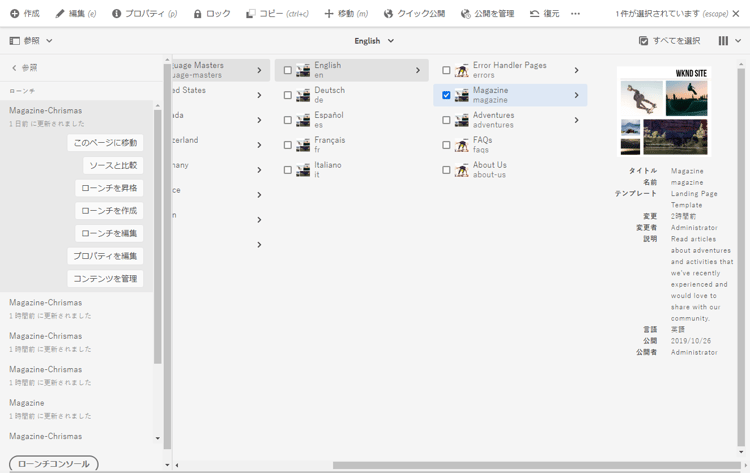Screen dimensions: 750x473
Task: Click the Create (作成) plus icon
Action: click(15, 14)
